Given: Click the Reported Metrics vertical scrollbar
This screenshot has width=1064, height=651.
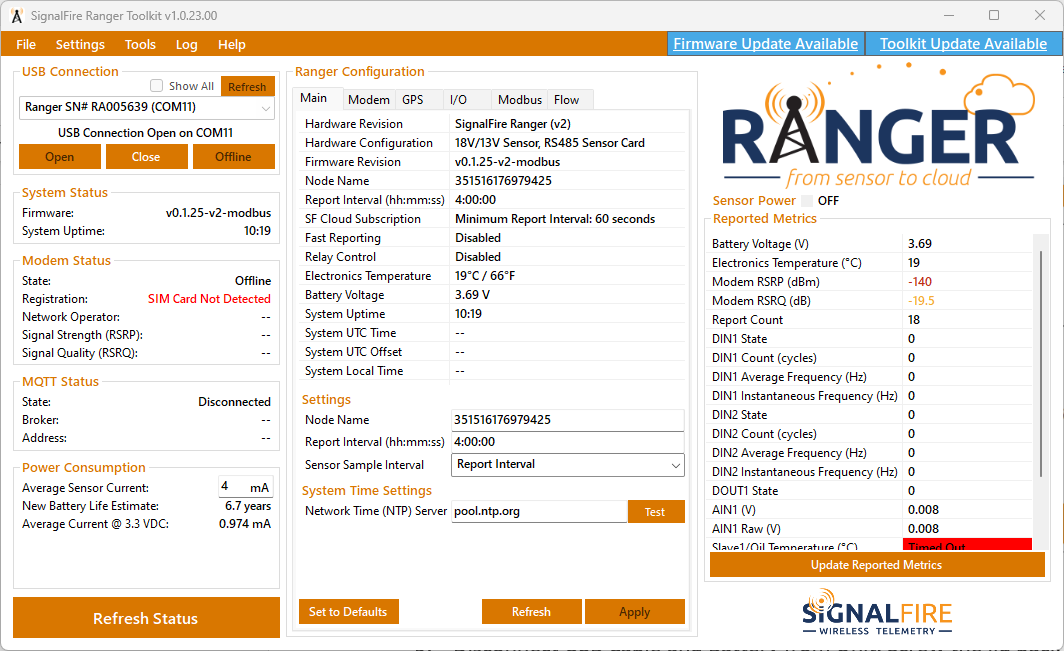Looking at the screenshot, I should point(1040,363).
